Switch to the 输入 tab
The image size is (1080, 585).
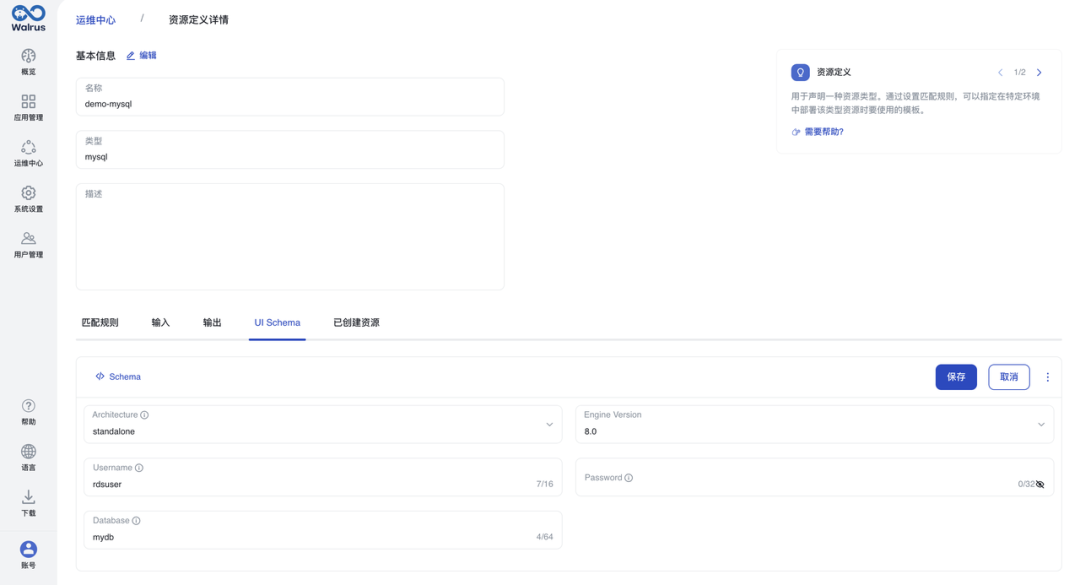(x=160, y=322)
